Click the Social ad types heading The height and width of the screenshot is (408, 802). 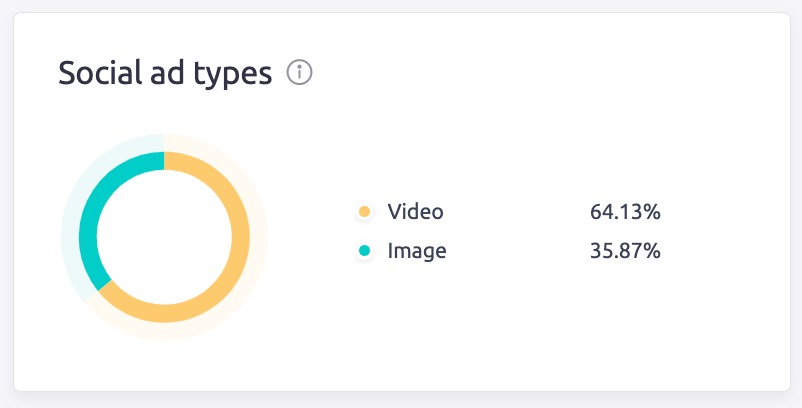[x=165, y=73]
